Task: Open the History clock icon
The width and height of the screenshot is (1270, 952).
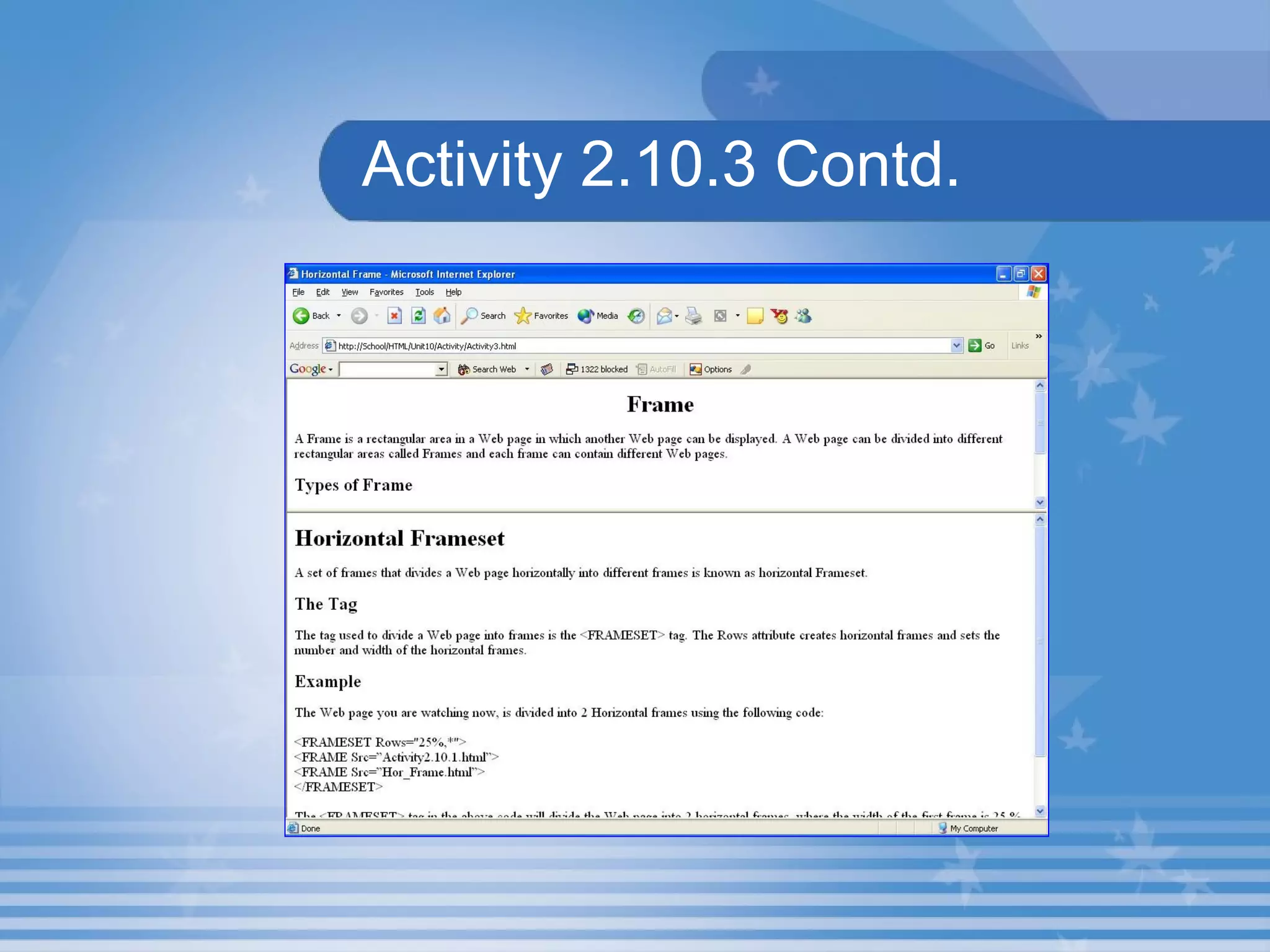Action: 636,316
